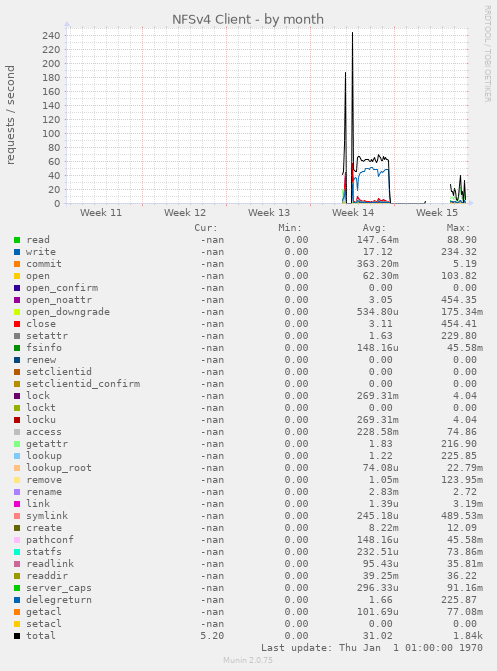Click the Min: column header

pyautogui.click(x=290, y=228)
